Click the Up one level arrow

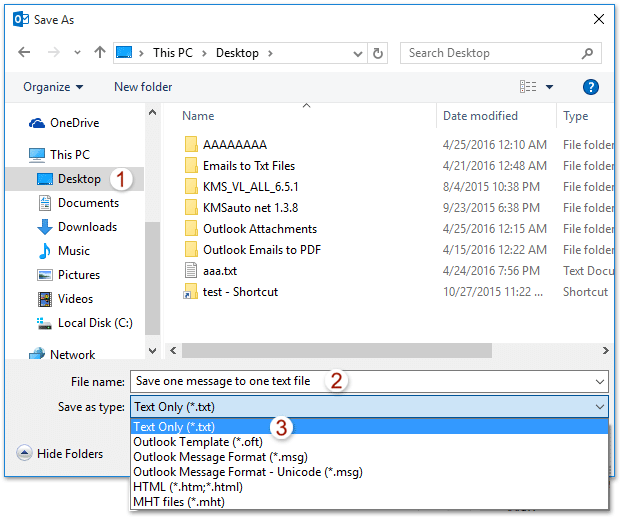tap(100, 53)
